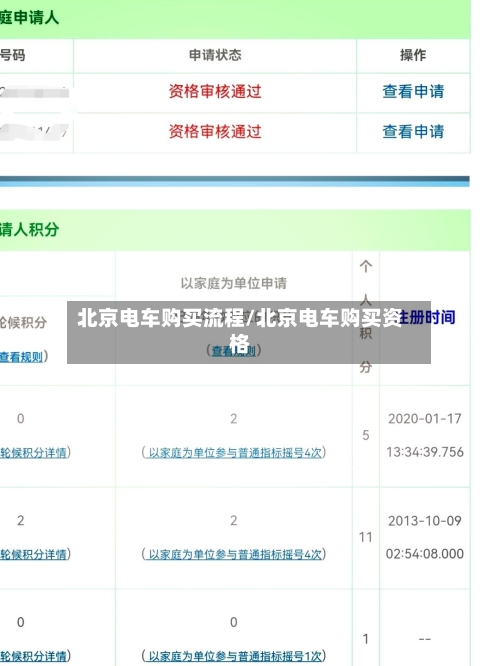Click the 号码 column header

13,55
